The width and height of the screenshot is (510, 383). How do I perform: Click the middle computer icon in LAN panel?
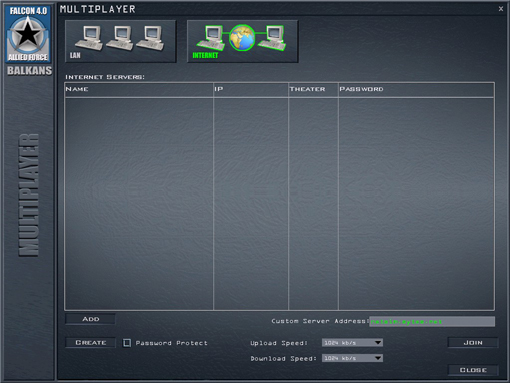120,38
